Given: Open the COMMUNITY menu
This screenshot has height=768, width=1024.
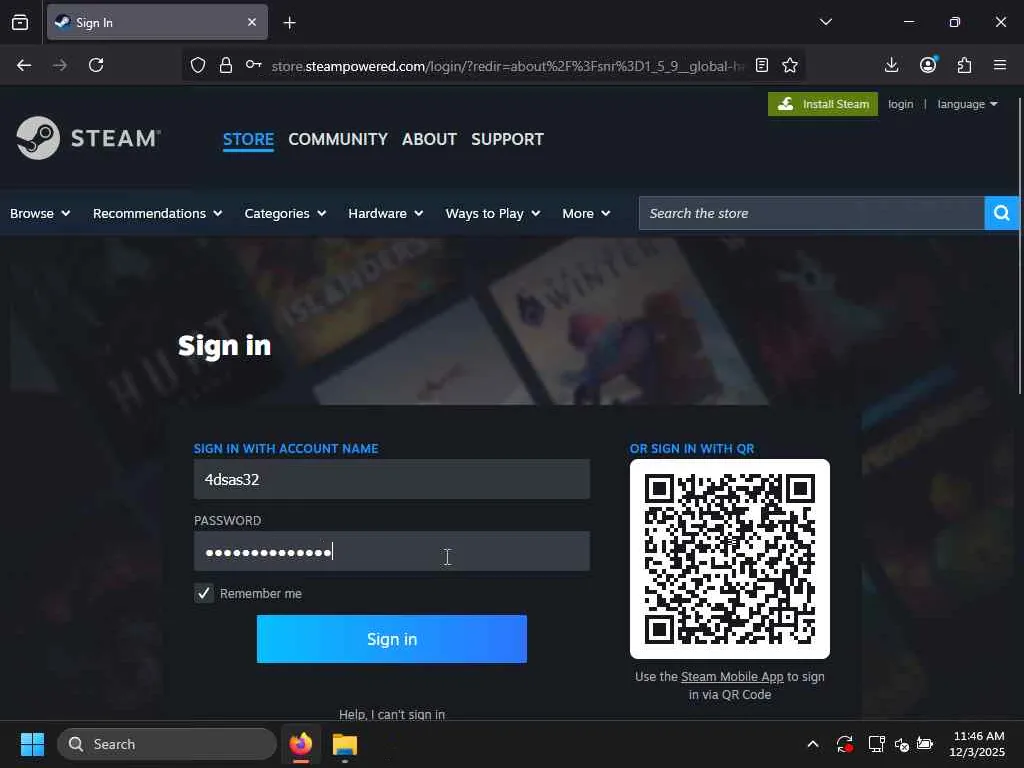Looking at the screenshot, I should pyautogui.click(x=338, y=139).
